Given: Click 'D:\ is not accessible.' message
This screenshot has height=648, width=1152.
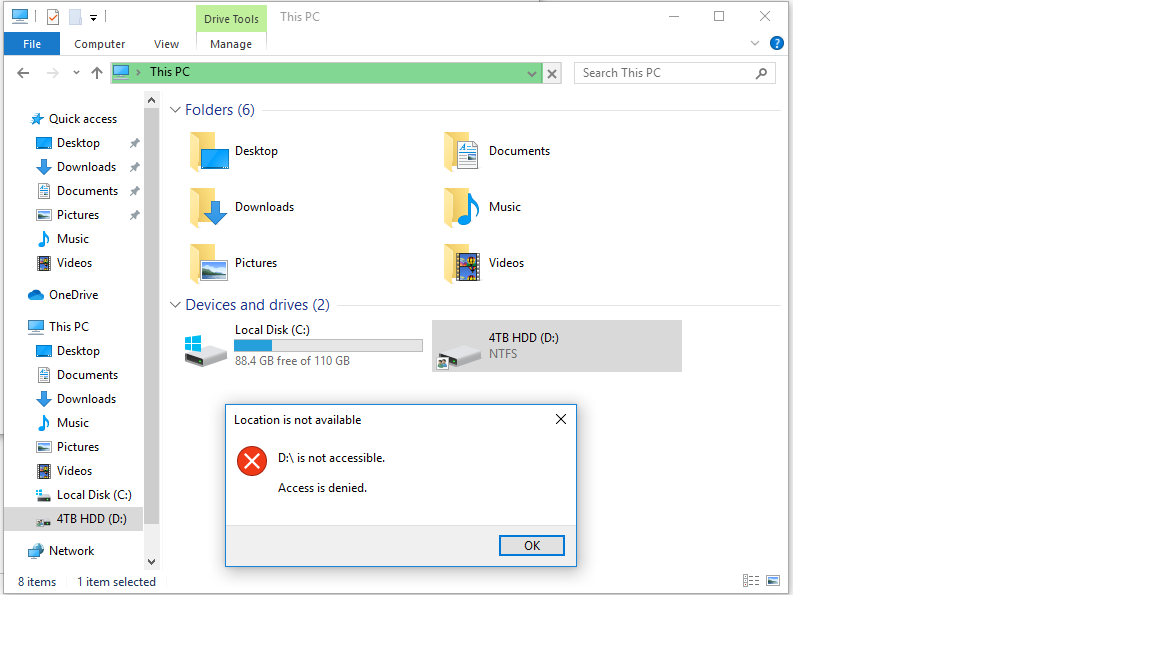Looking at the screenshot, I should [x=331, y=458].
